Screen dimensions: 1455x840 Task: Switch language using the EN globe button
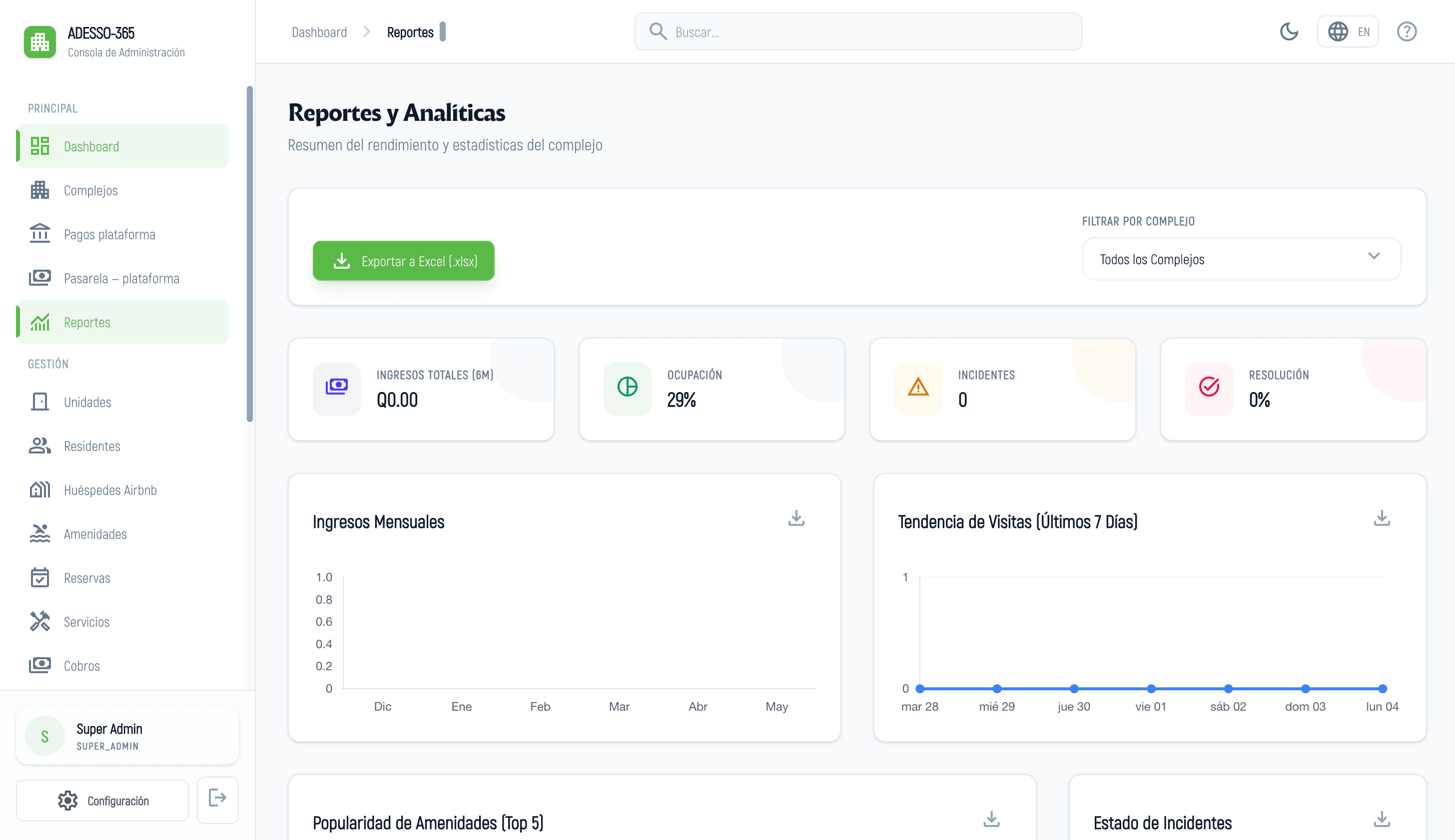(x=1348, y=32)
